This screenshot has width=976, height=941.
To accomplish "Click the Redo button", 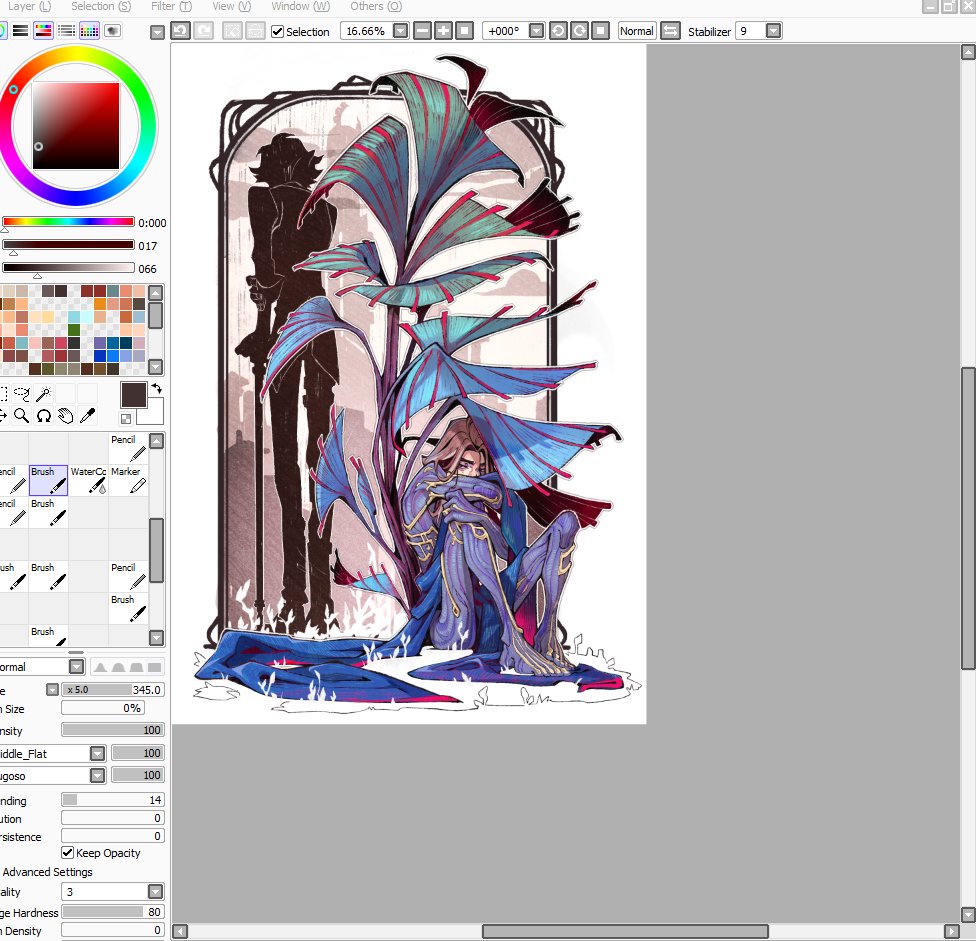I will click(x=204, y=30).
